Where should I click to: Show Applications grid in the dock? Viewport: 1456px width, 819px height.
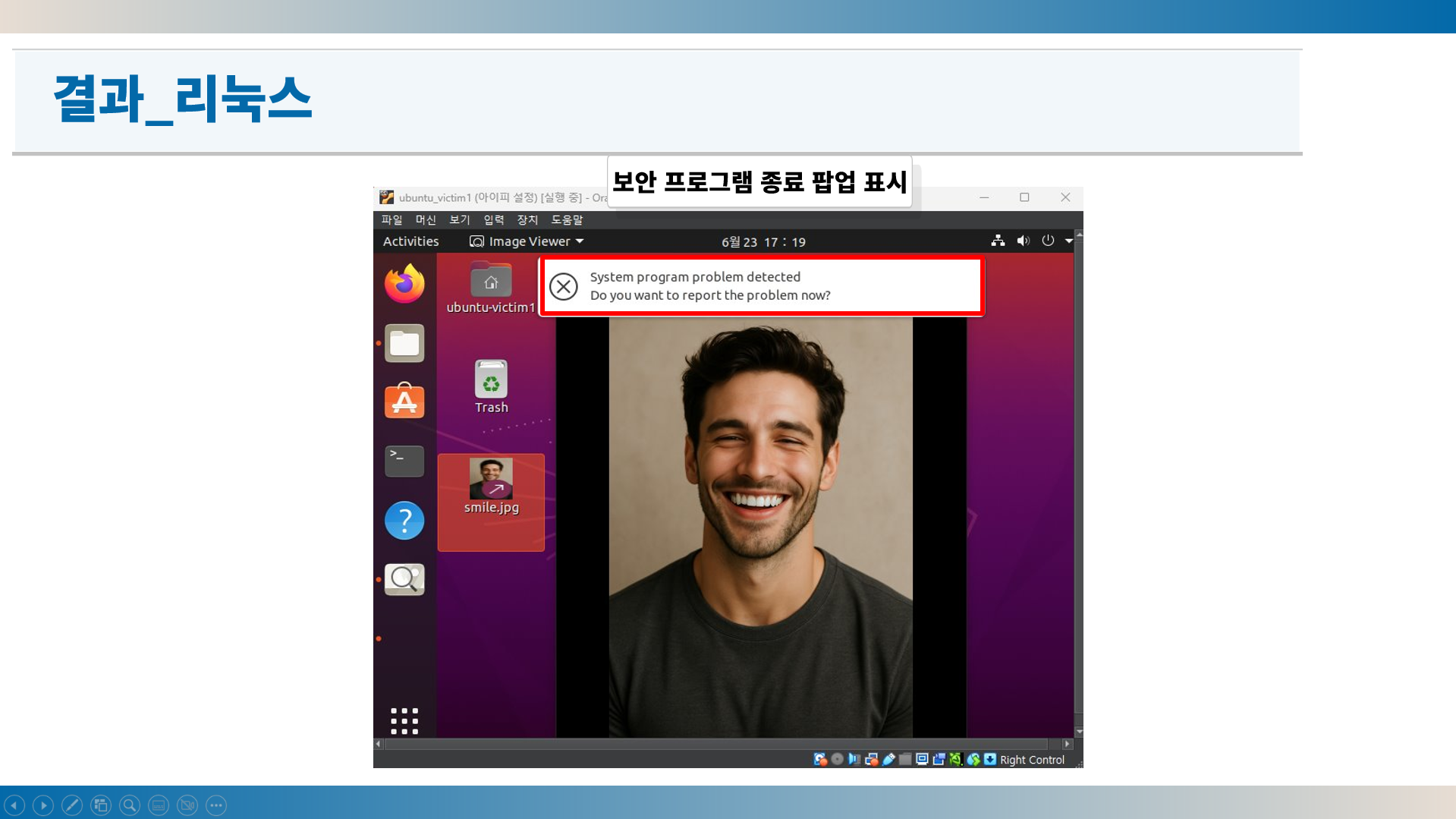coord(404,721)
